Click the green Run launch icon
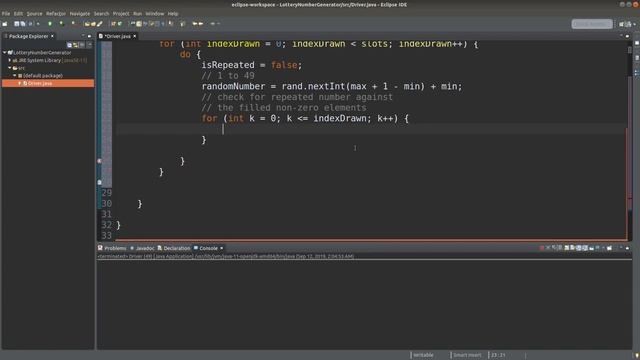640x360 pixels. (61, 24)
